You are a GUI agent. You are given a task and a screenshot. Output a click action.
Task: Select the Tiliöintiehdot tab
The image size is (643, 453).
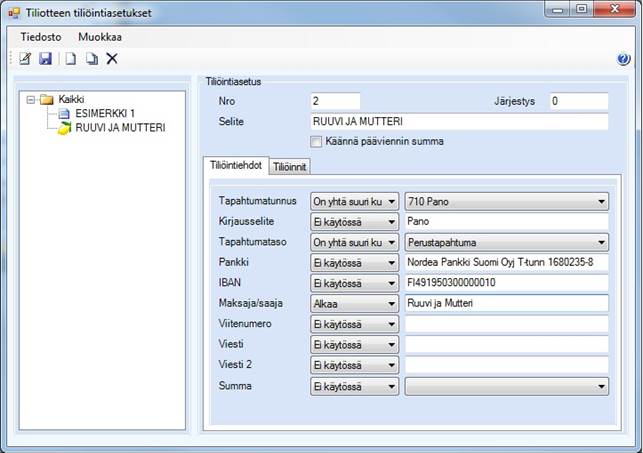[234, 165]
